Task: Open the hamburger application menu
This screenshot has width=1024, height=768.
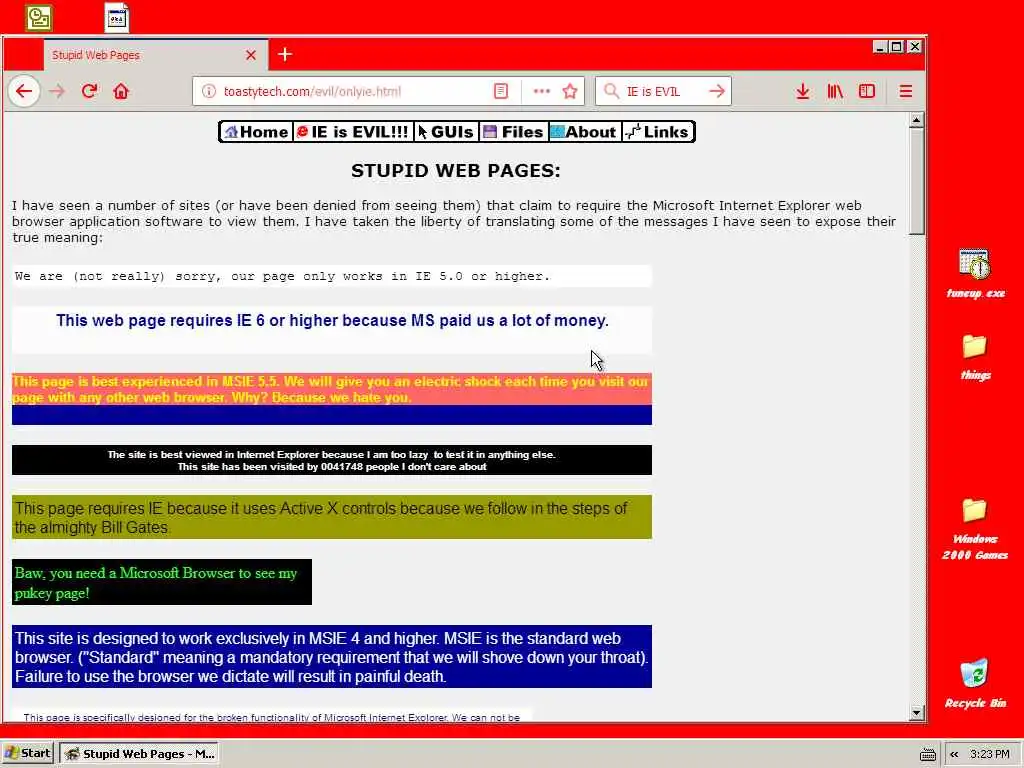Action: [906, 91]
